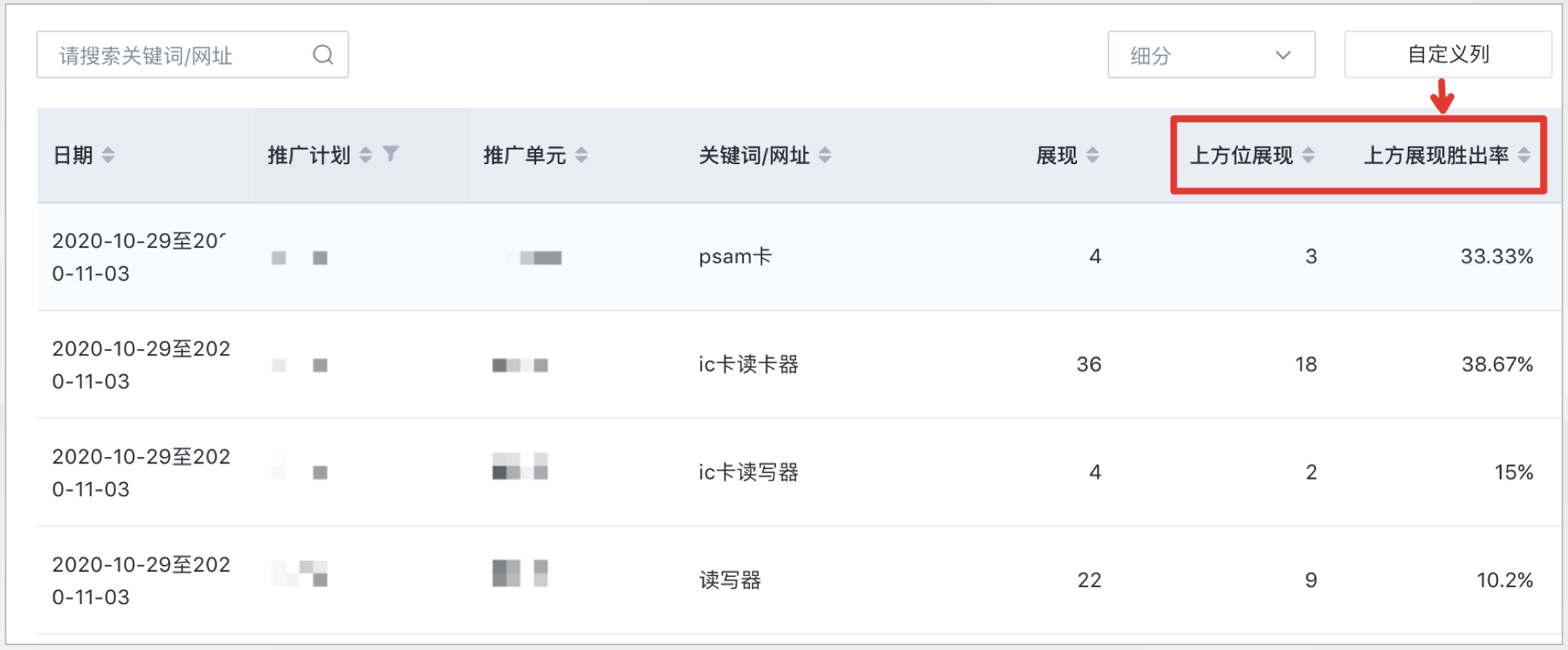Click the 38.67% win rate value

1496,364
